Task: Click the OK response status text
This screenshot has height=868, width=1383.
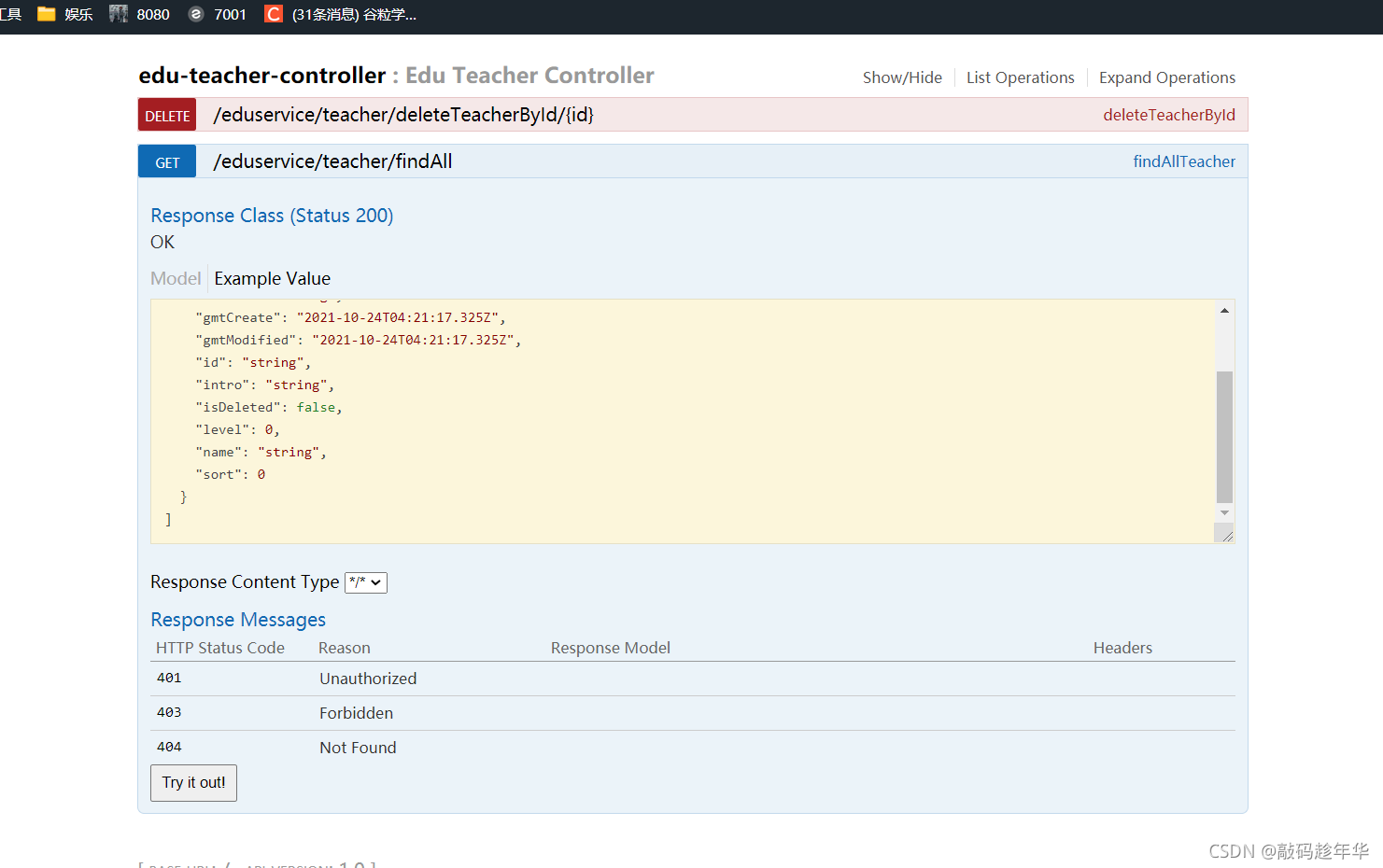Action: pos(162,242)
